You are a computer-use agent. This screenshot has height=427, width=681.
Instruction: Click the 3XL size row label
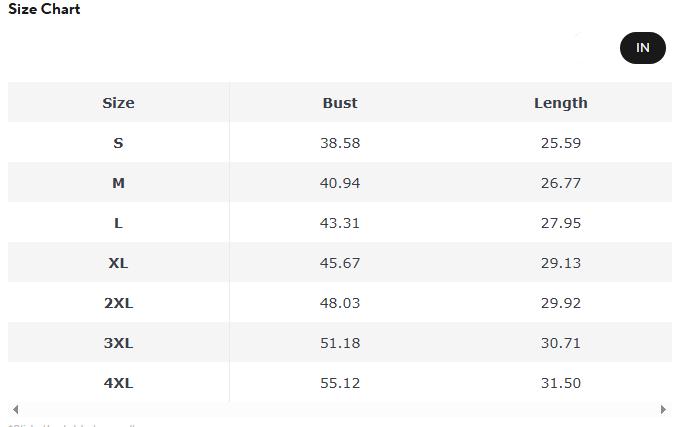coord(118,343)
